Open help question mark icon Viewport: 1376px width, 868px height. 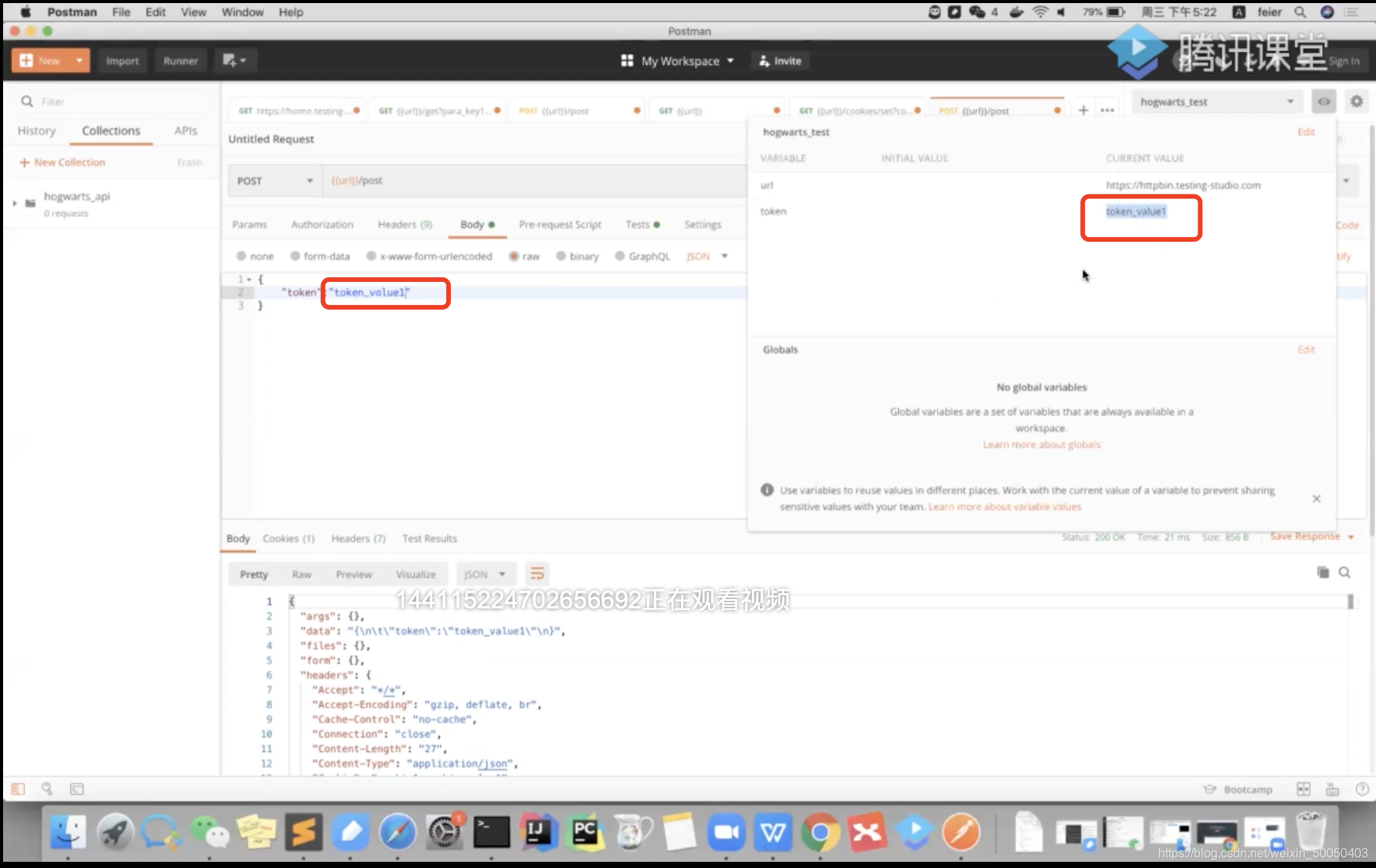(x=1362, y=789)
